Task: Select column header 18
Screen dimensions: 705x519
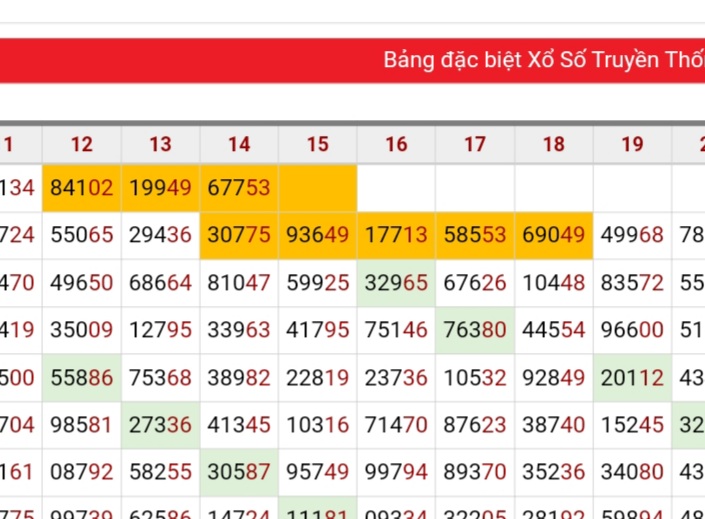Action: 554,145
